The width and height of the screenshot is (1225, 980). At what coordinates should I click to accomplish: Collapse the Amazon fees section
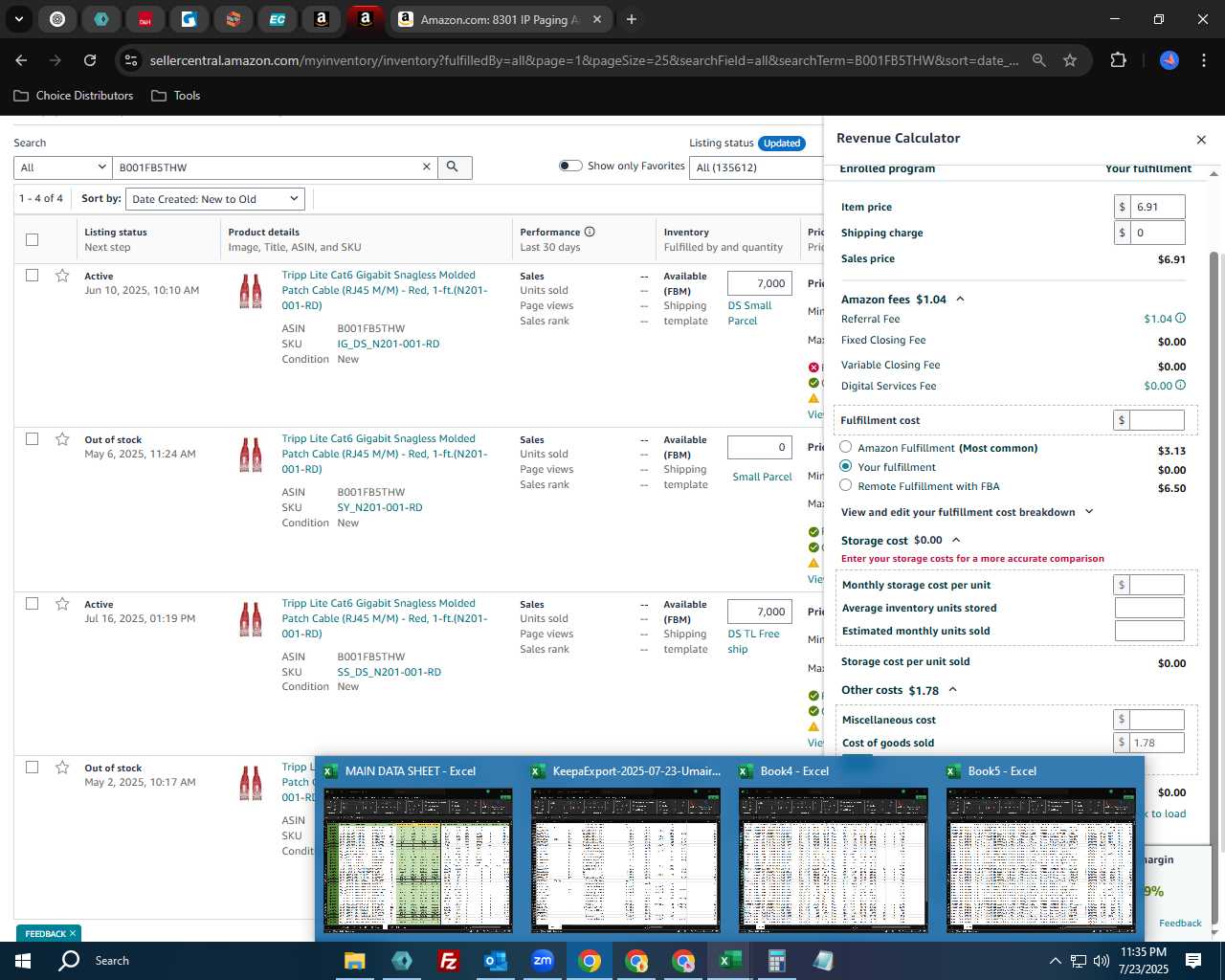point(960,300)
